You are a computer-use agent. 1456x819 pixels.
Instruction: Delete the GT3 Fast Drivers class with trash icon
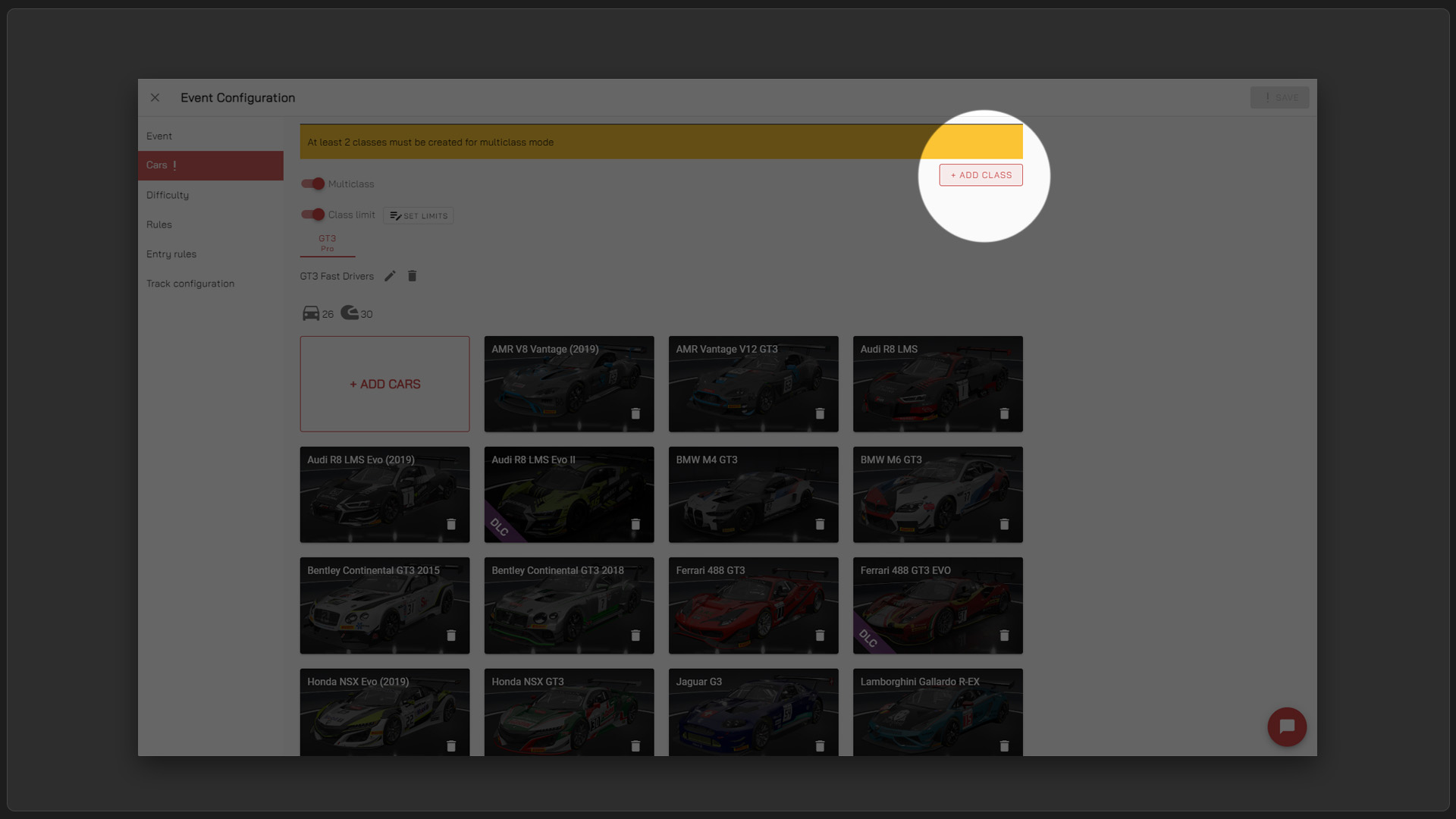(x=412, y=276)
